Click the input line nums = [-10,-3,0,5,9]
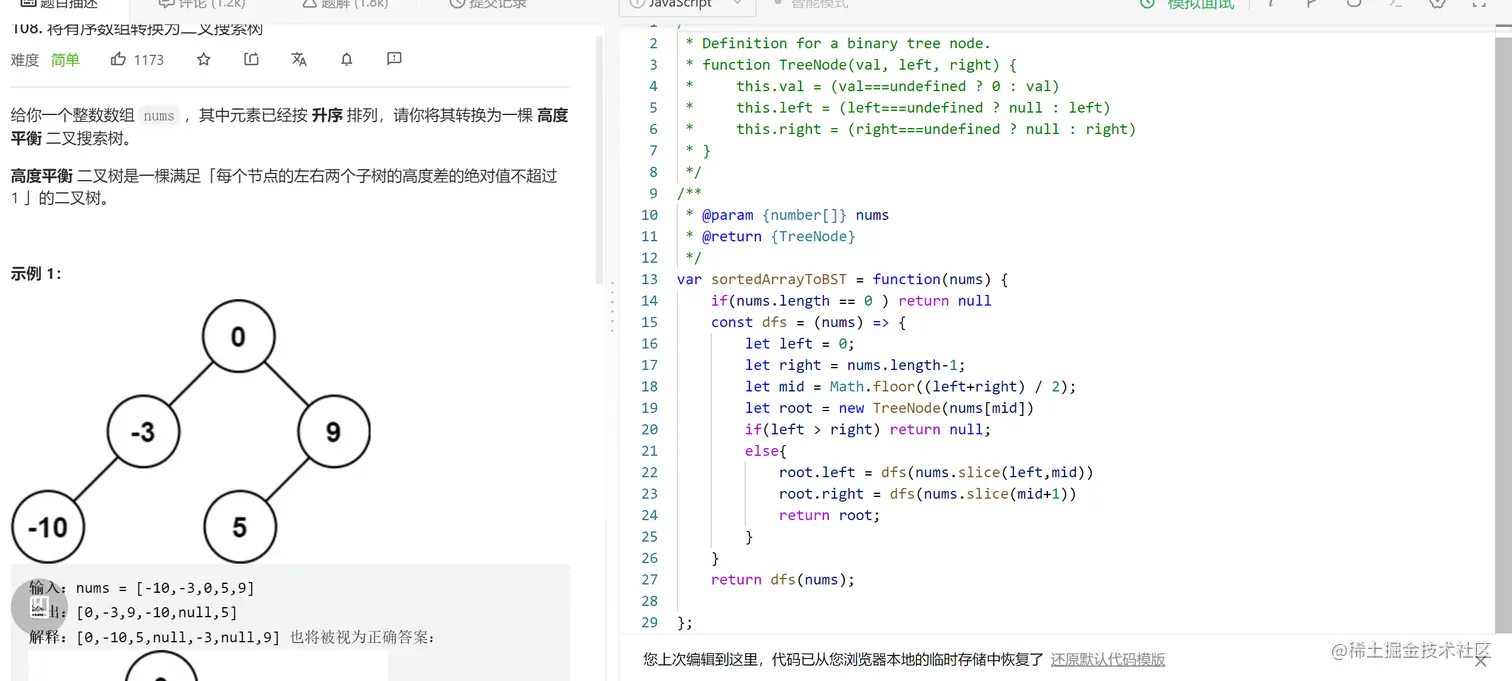1512x681 pixels. tap(142, 588)
